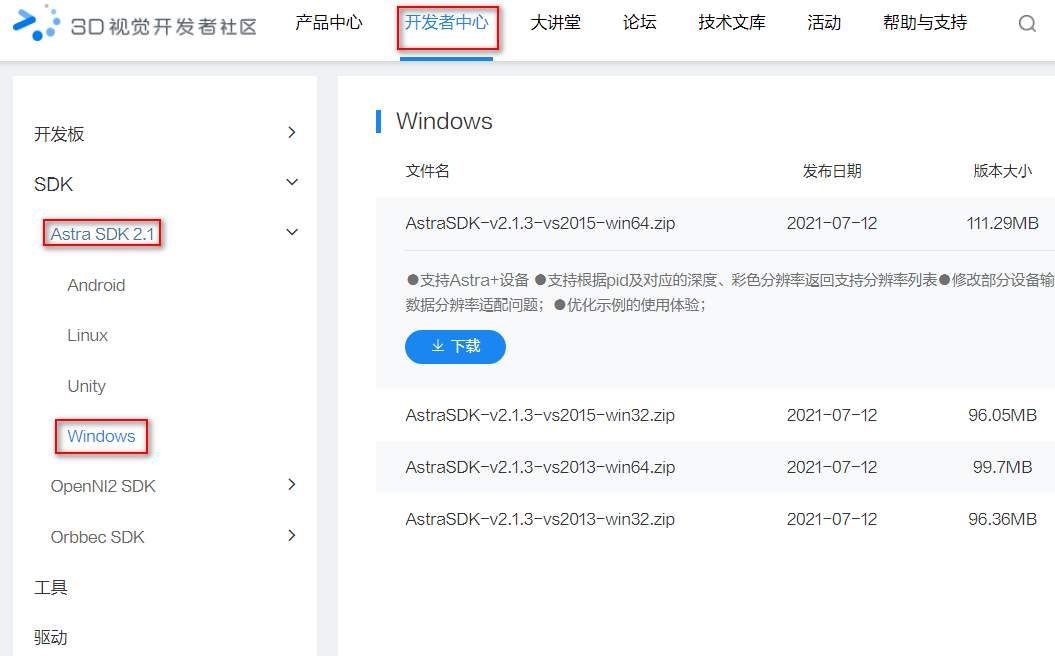Click the Windows section heading

(x=444, y=121)
